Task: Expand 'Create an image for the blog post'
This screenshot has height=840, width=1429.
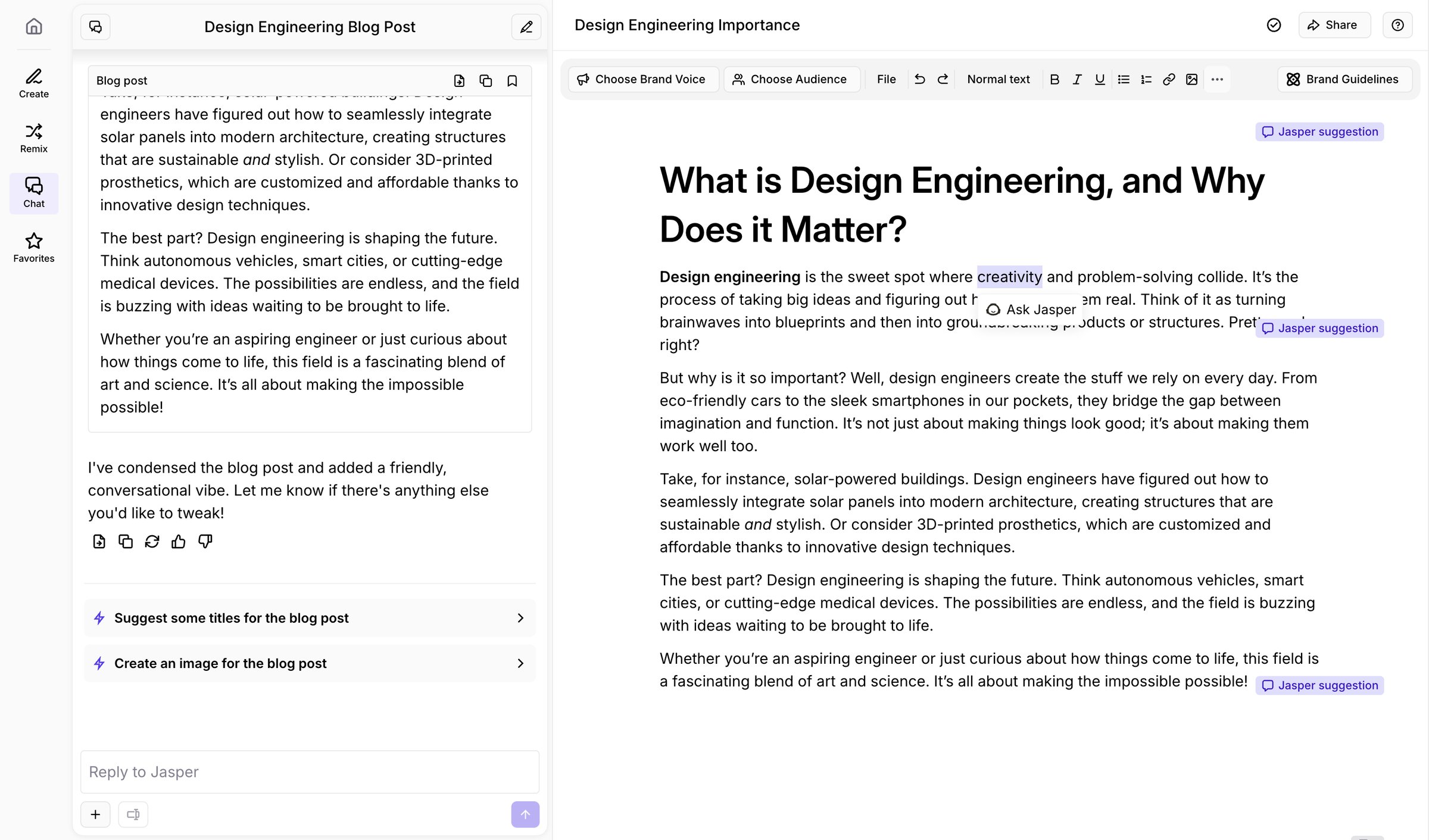Action: (310, 663)
